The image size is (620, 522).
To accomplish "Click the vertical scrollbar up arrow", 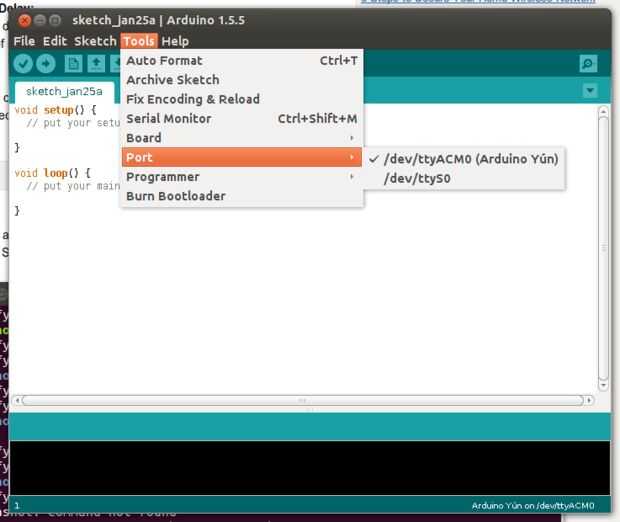I will (x=603, y=112).
